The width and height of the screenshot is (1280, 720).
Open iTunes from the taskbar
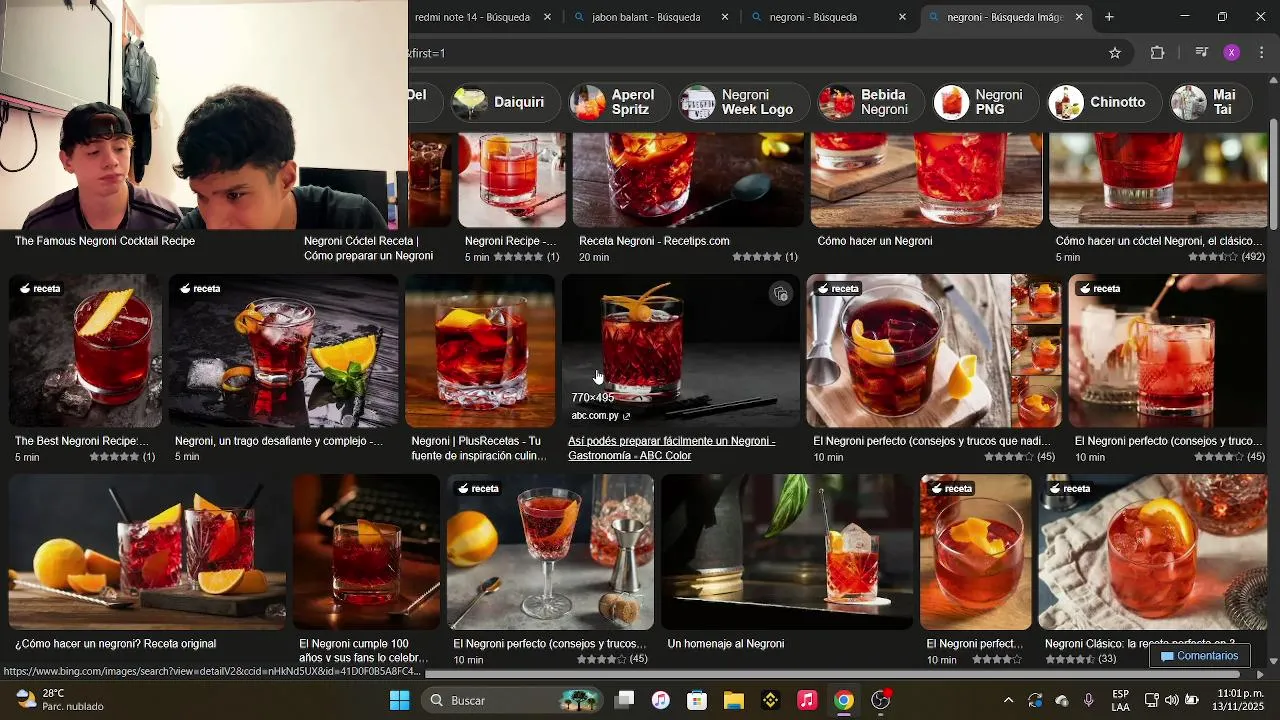pos(661,700)
